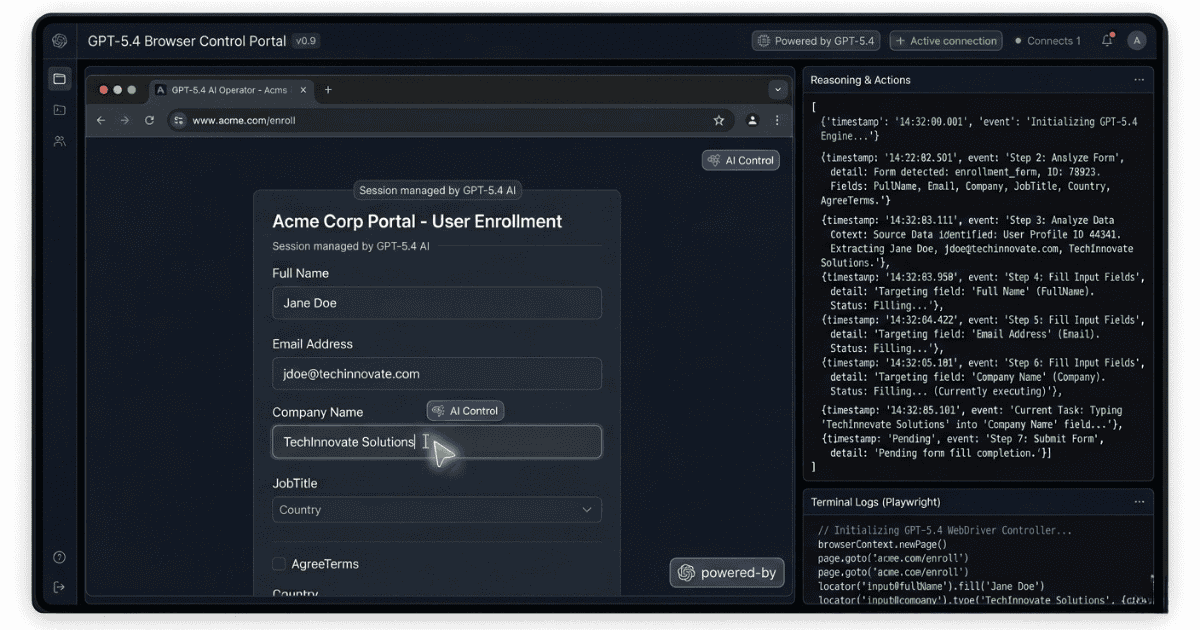This screenshot has height=630, width=1200.
Task: Click the 'Acme Corp Portal - User Enrollment' heading
Action: (x=417, y=222)
